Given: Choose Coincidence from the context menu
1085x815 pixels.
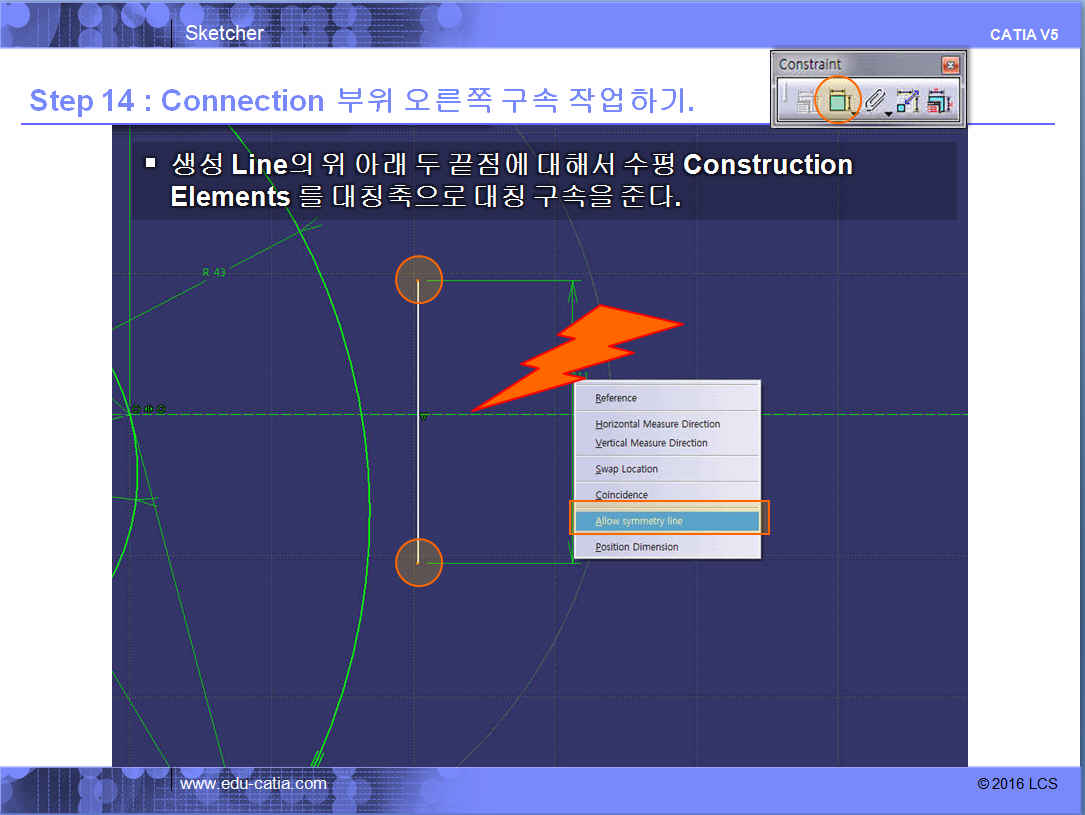Looking at the screenshot, I should [621, 495].
